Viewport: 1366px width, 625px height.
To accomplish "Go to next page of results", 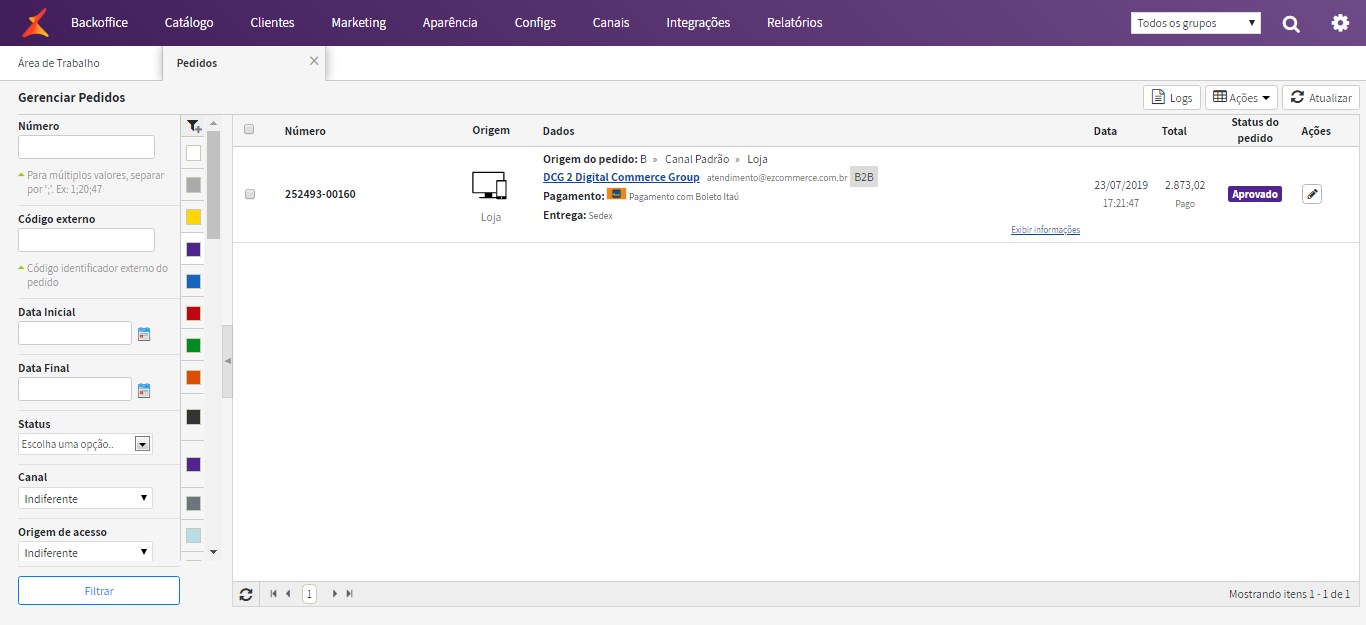I will 335,594.
